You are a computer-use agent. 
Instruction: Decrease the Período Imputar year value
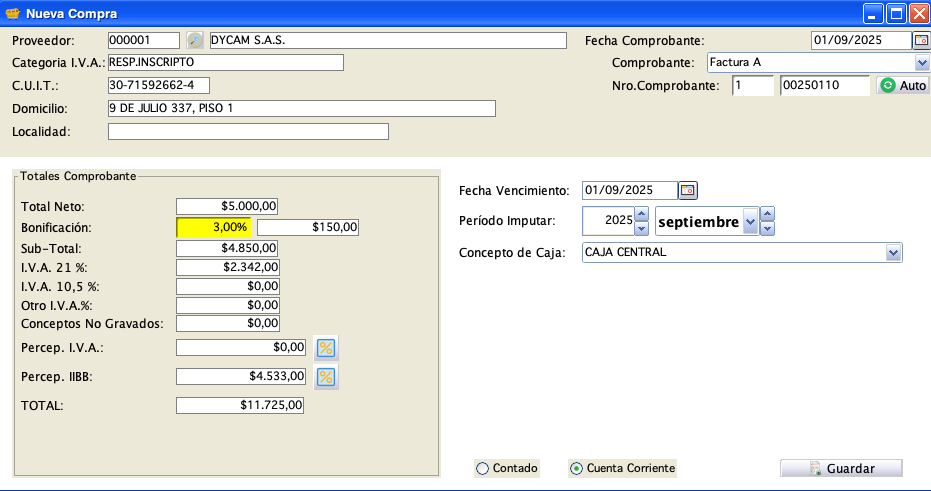coord(642,229)
